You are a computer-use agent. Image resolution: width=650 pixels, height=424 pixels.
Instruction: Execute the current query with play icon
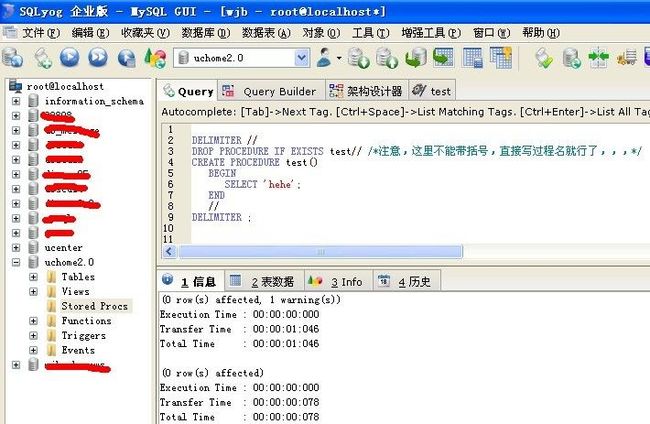[x=70, y=58]
